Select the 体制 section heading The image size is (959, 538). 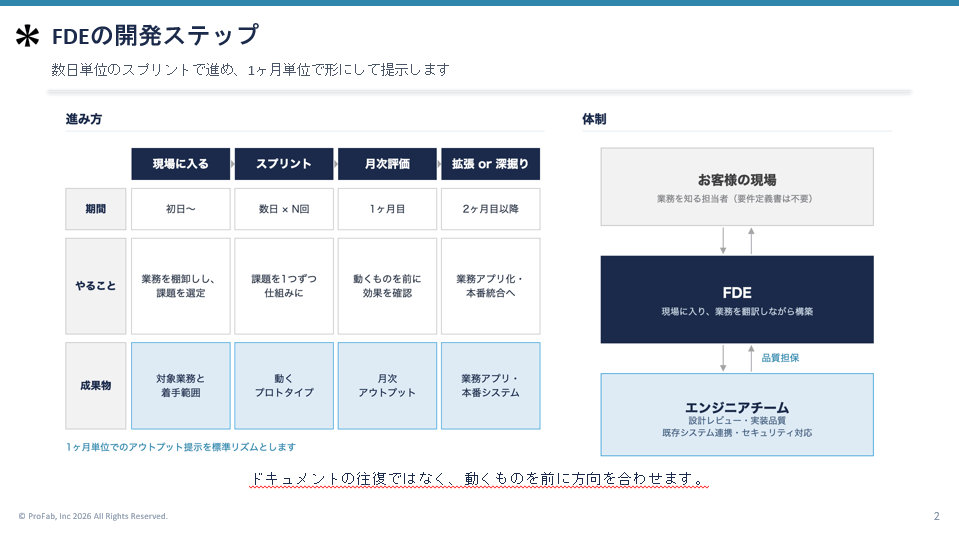pyautogui.click(x=594, y=119)
